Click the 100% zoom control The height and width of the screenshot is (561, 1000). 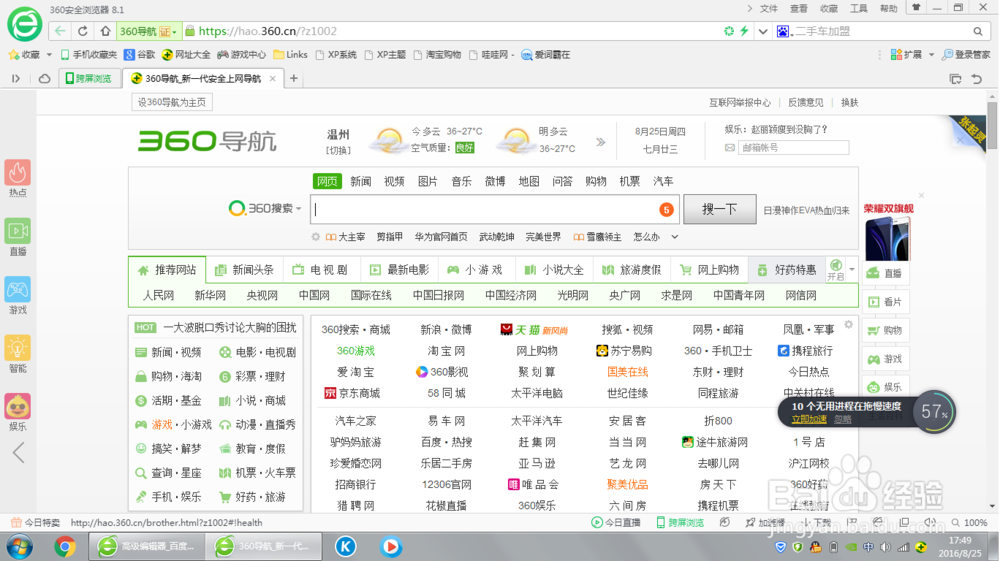pos(969,522)
